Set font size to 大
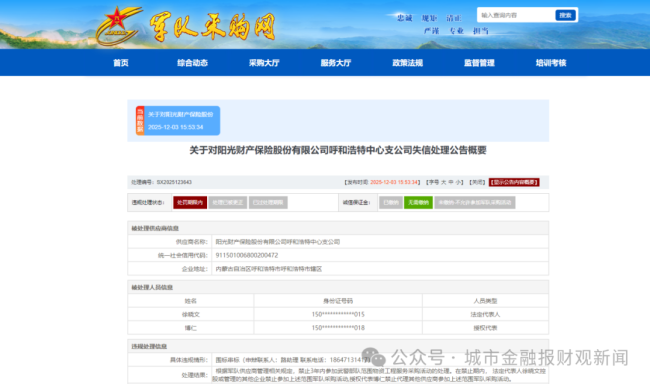The height and width of the screenshot is (384, 650). [444, 182]
